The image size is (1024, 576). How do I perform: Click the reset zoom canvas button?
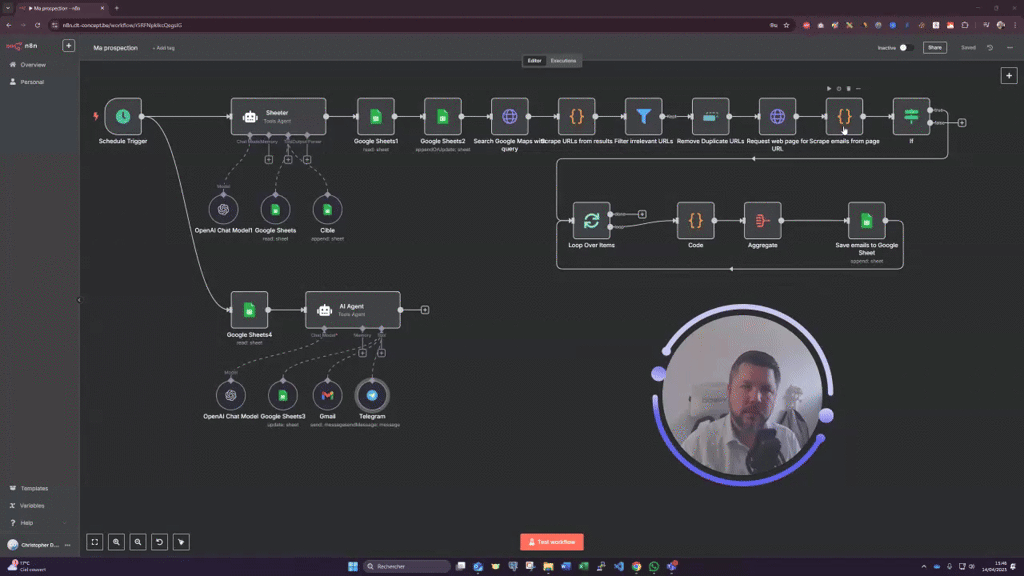(x=159, y=542)
